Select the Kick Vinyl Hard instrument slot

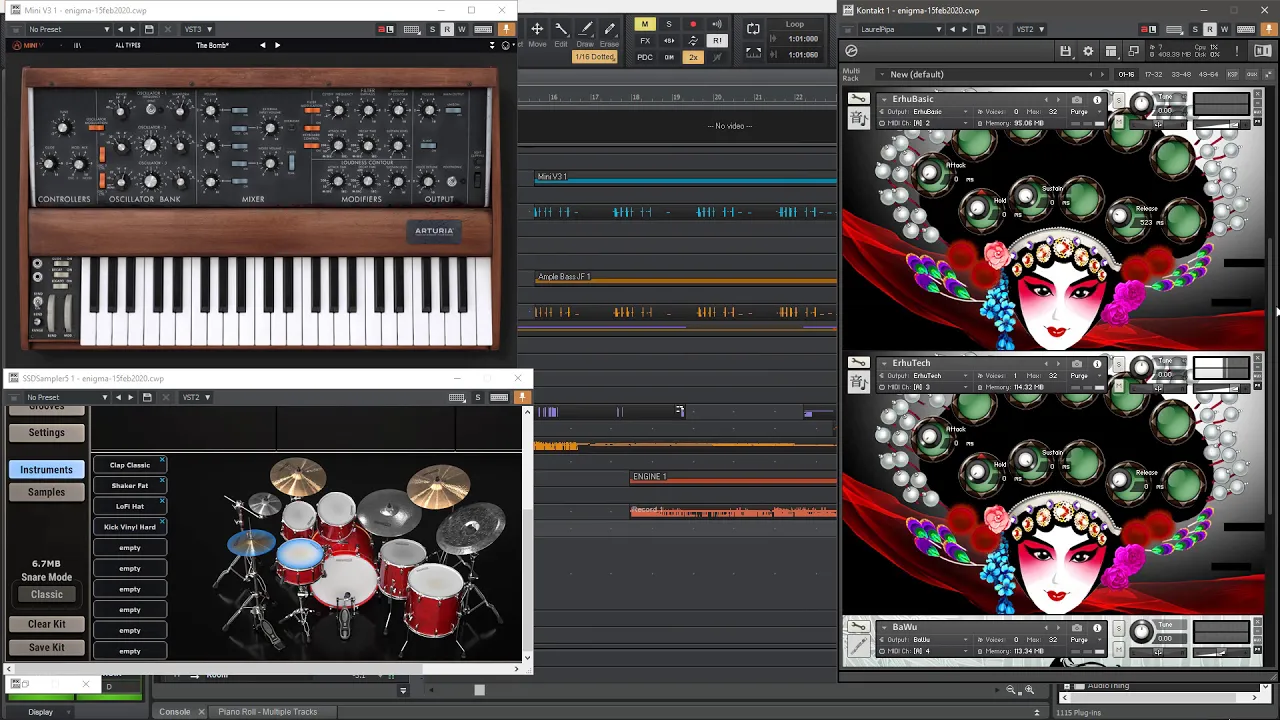tap(130, 526)
